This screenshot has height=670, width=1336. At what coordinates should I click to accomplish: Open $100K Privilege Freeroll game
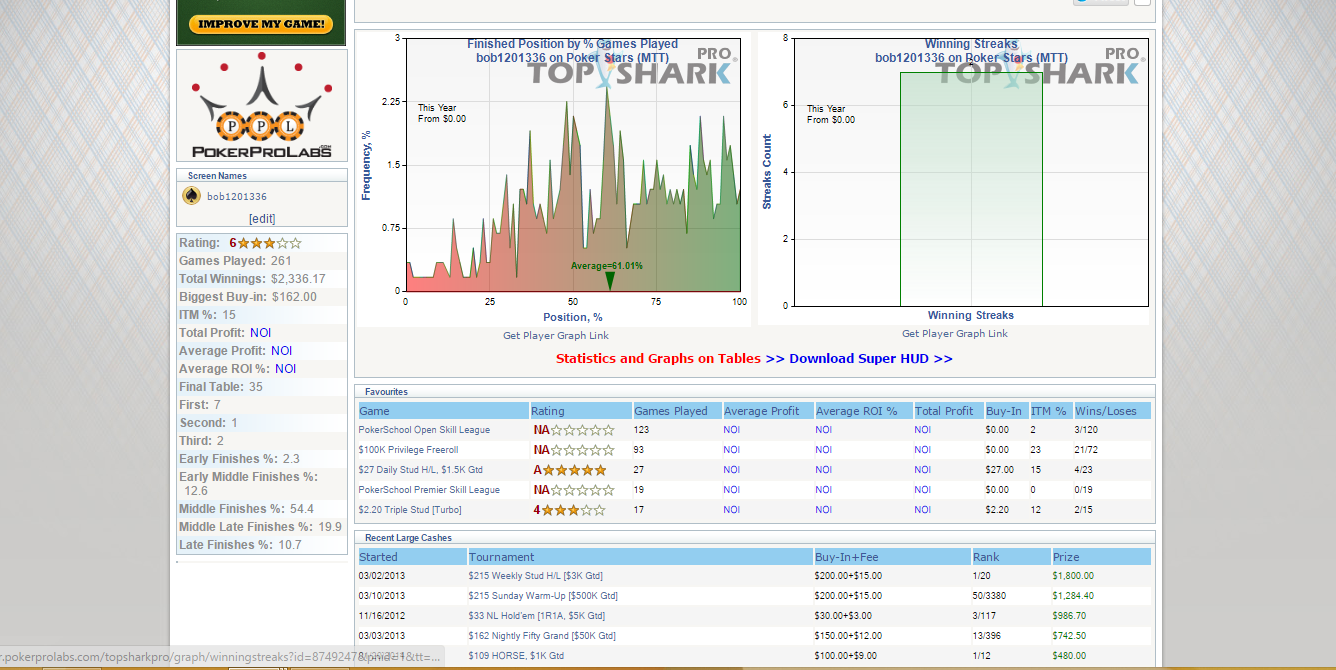408,450
